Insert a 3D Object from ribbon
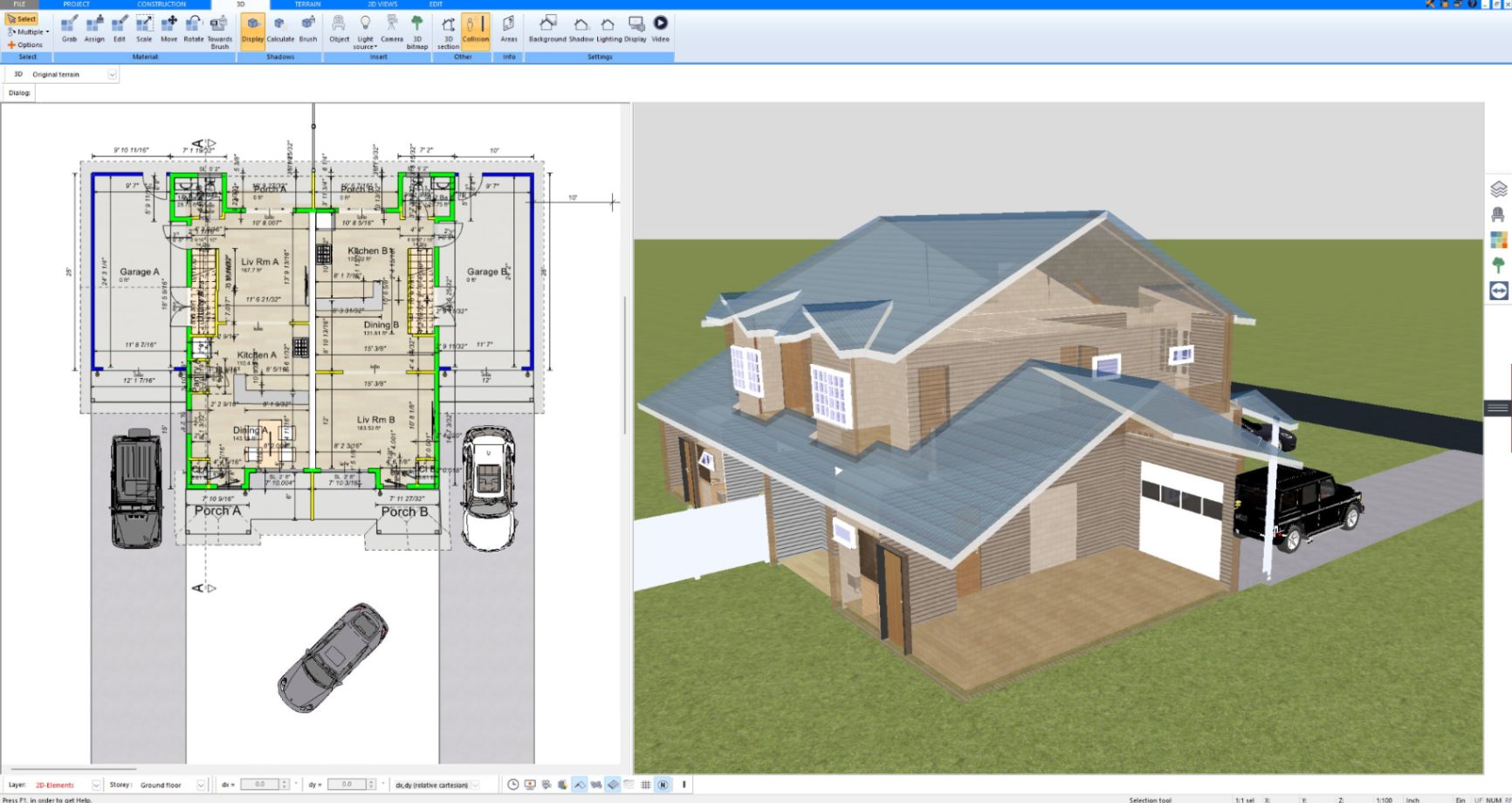 click(339, 28)
